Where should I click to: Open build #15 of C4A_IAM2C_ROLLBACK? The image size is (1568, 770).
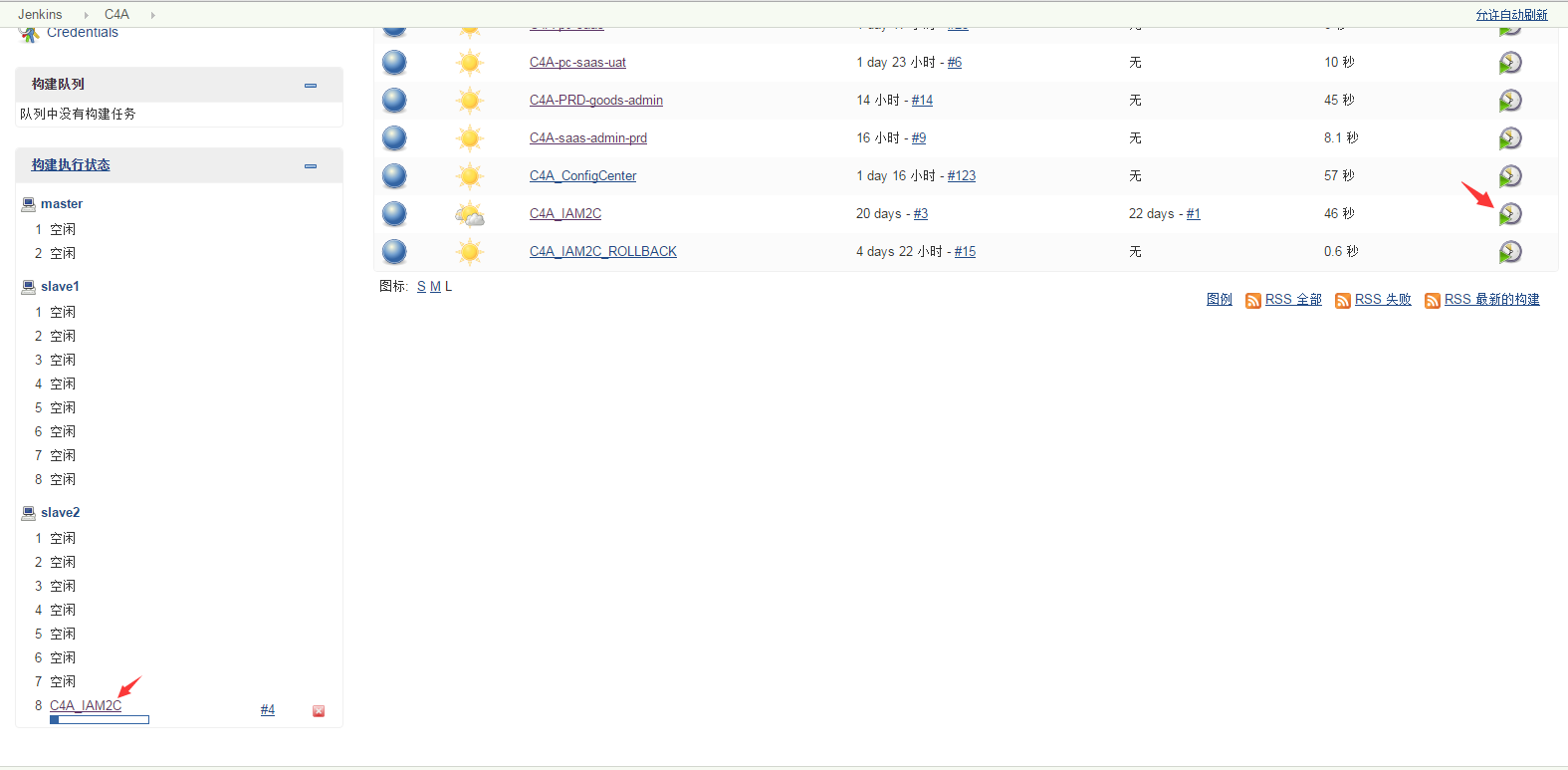click(965, 252)
